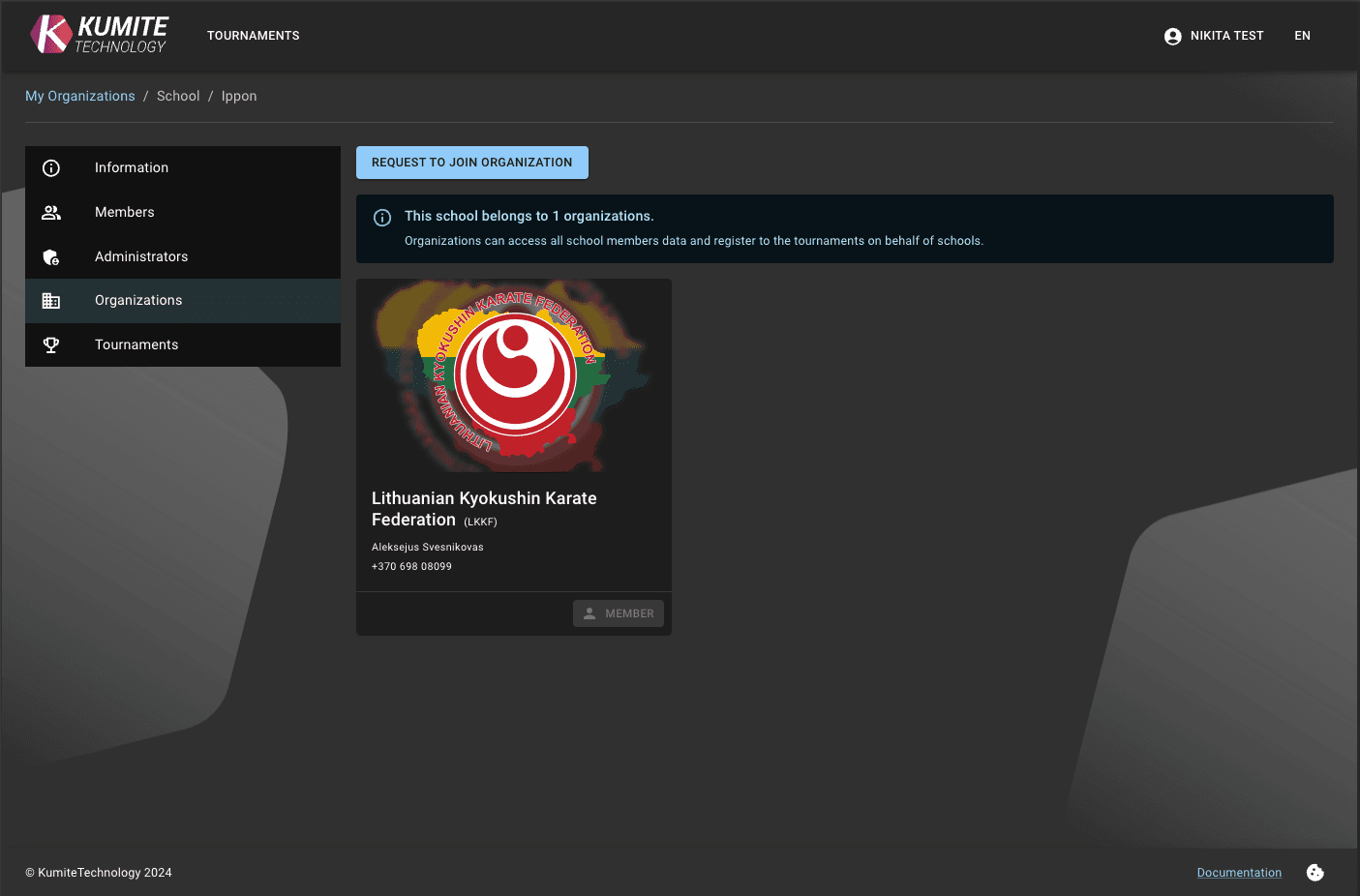Open the Documentation link in footer

point(1239,873)
